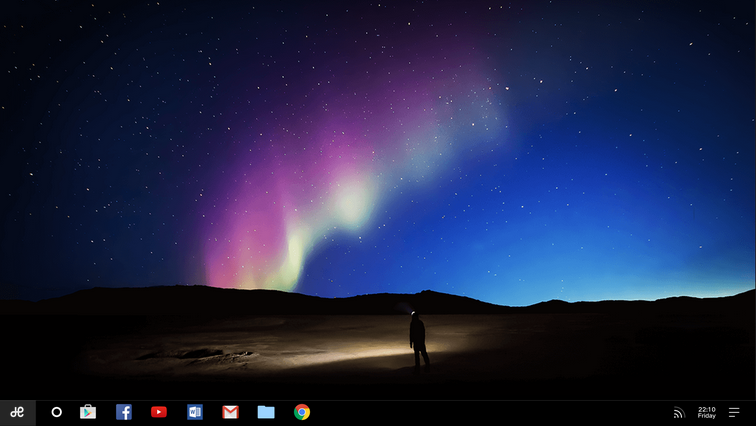Open Microsoft Word from taskbar

tap(195, 412)
